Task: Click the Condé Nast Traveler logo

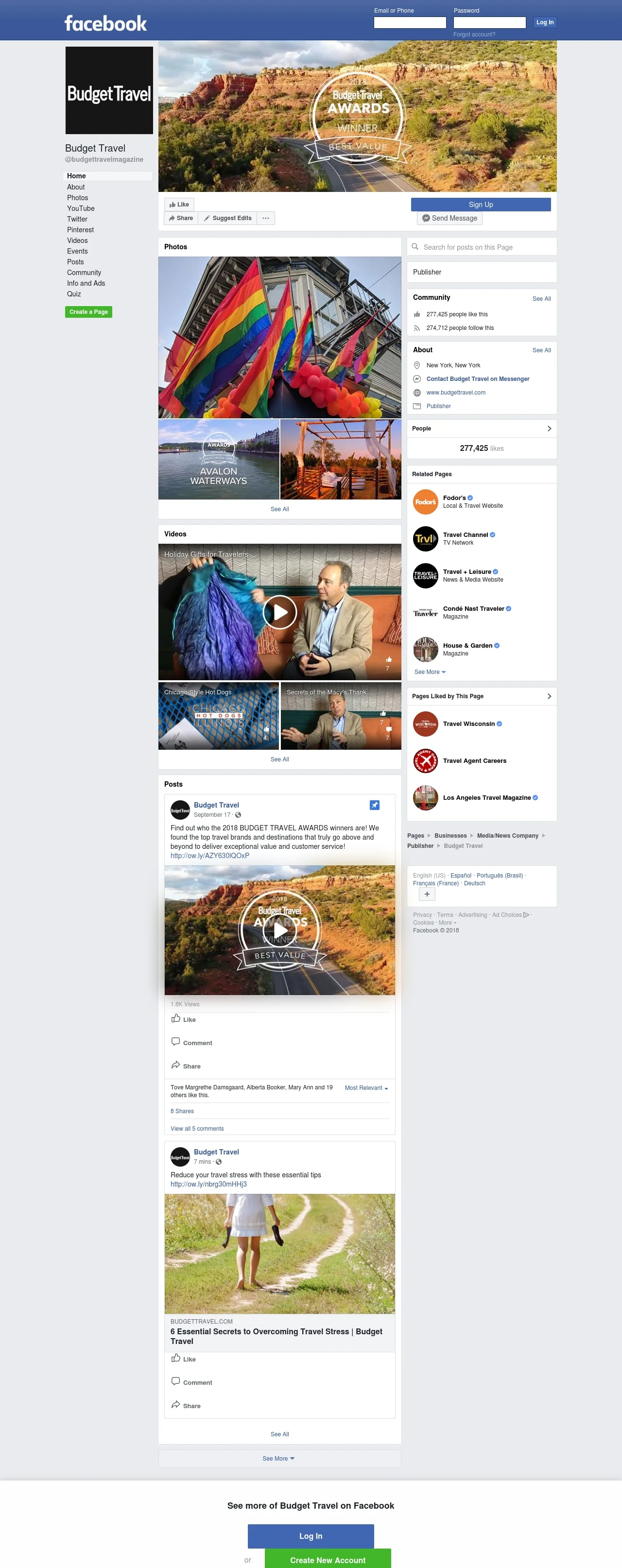Action: (425, 612)
